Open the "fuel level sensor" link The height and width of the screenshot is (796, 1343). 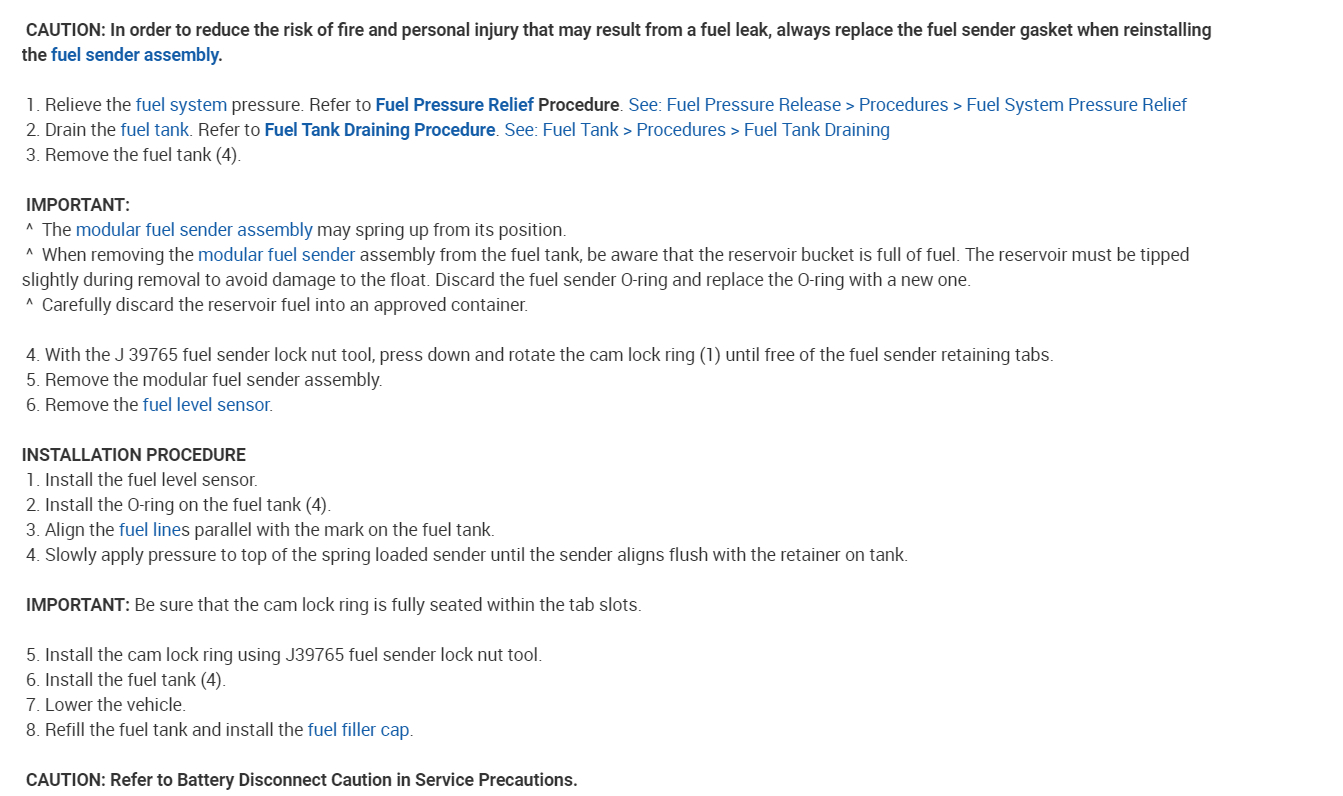click(x=206, y=405)
